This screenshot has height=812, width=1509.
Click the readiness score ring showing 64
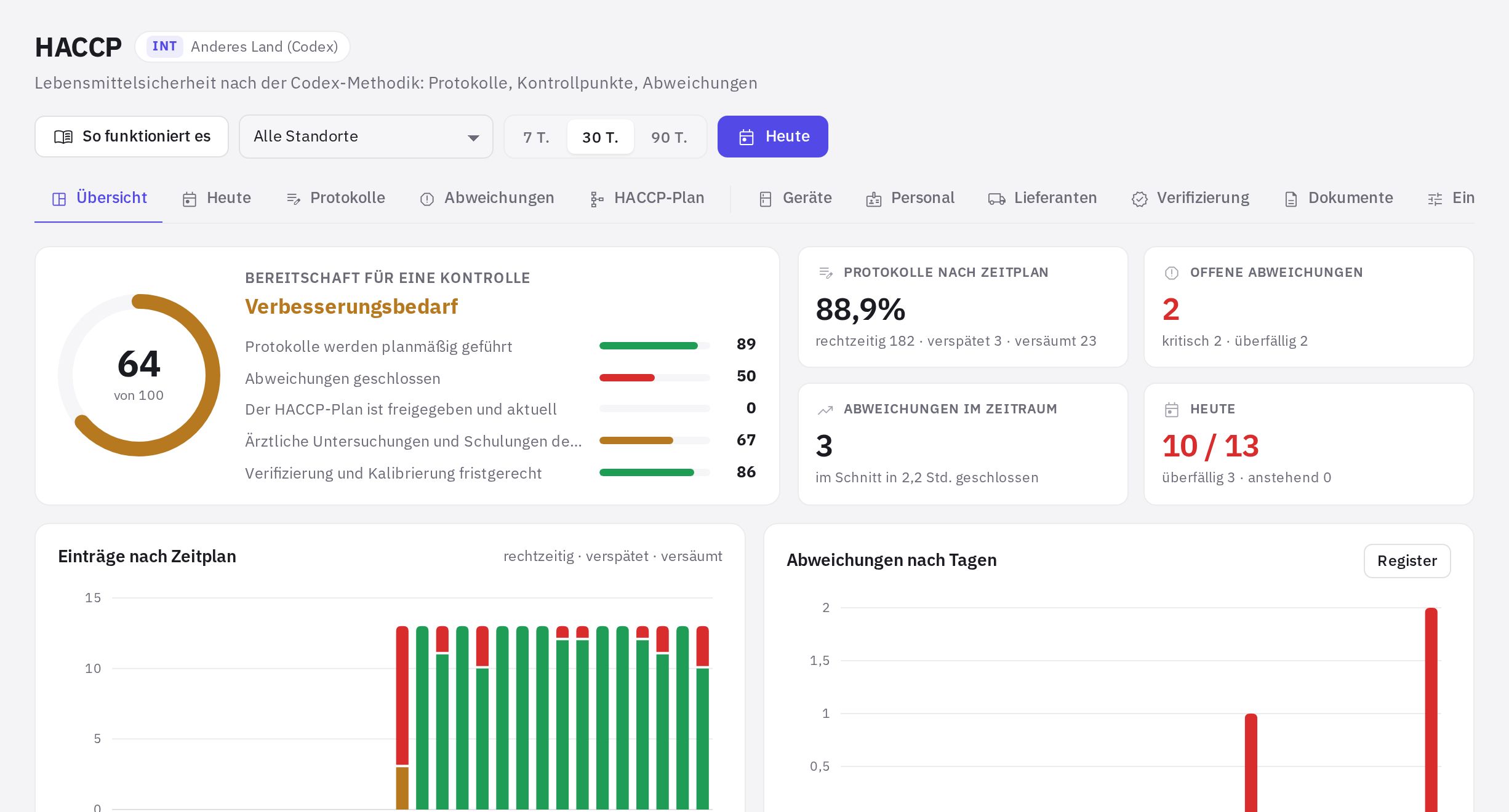pos(139,375)
